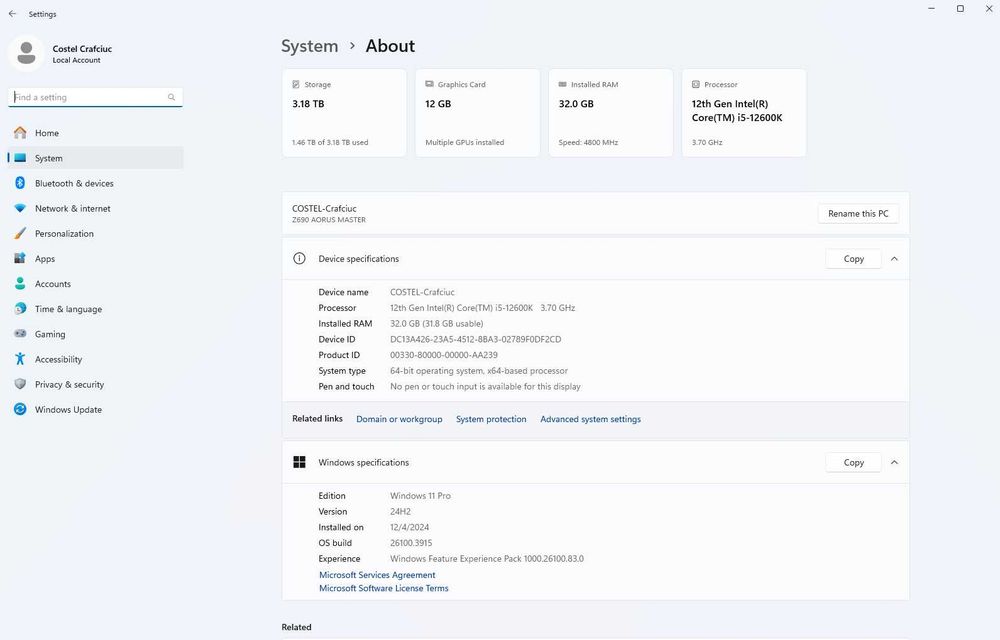
Task: Click the Gaming controller icon
Action: (x=20, y=334)
